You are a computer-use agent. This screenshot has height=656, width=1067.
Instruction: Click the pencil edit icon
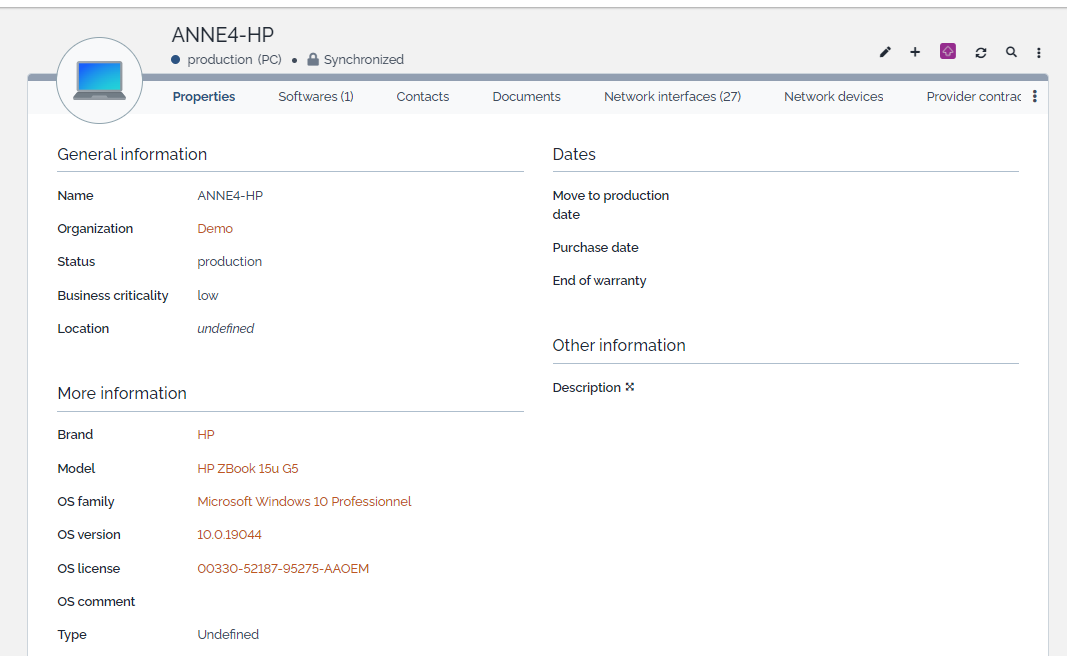click(885, 52)
